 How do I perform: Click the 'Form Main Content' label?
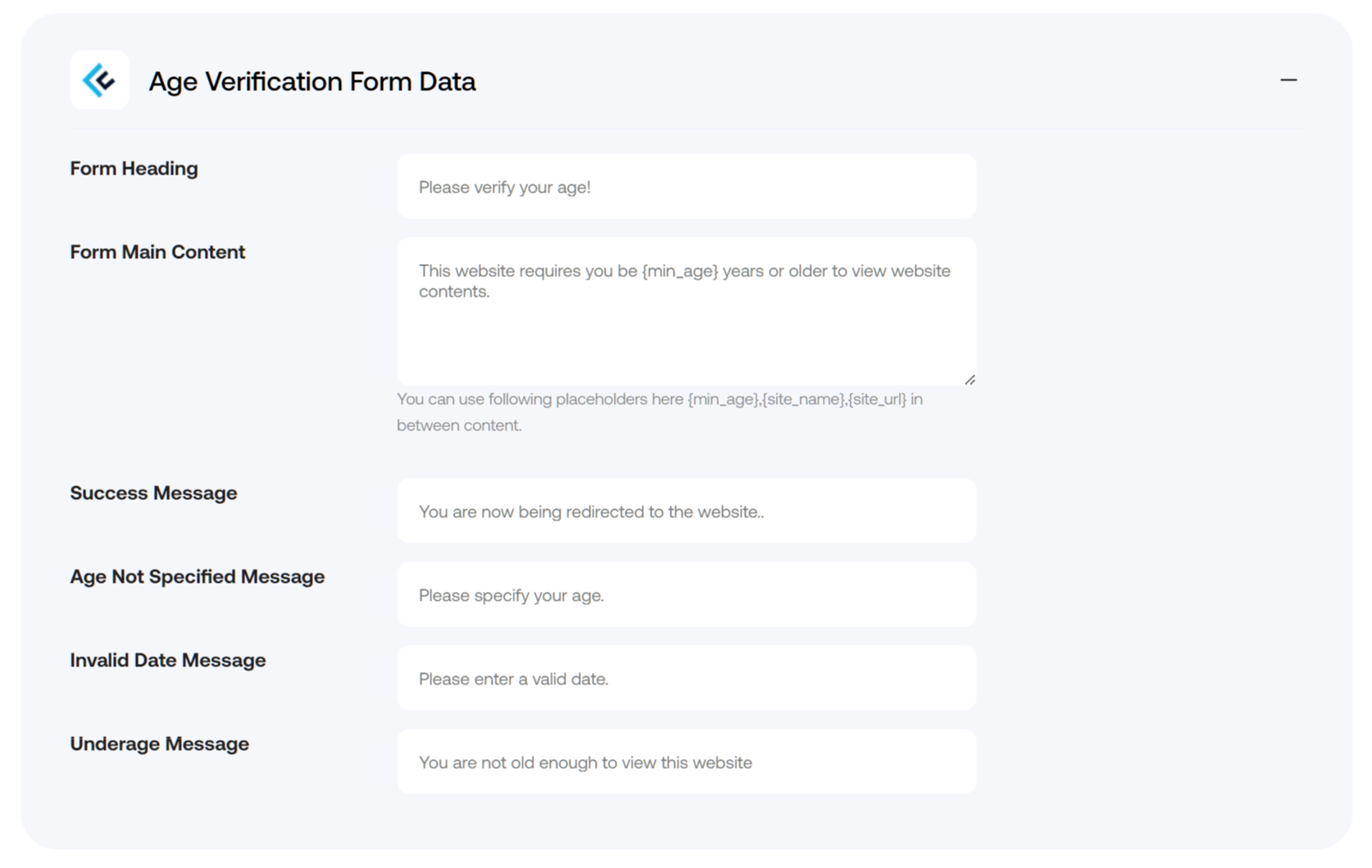157,252
